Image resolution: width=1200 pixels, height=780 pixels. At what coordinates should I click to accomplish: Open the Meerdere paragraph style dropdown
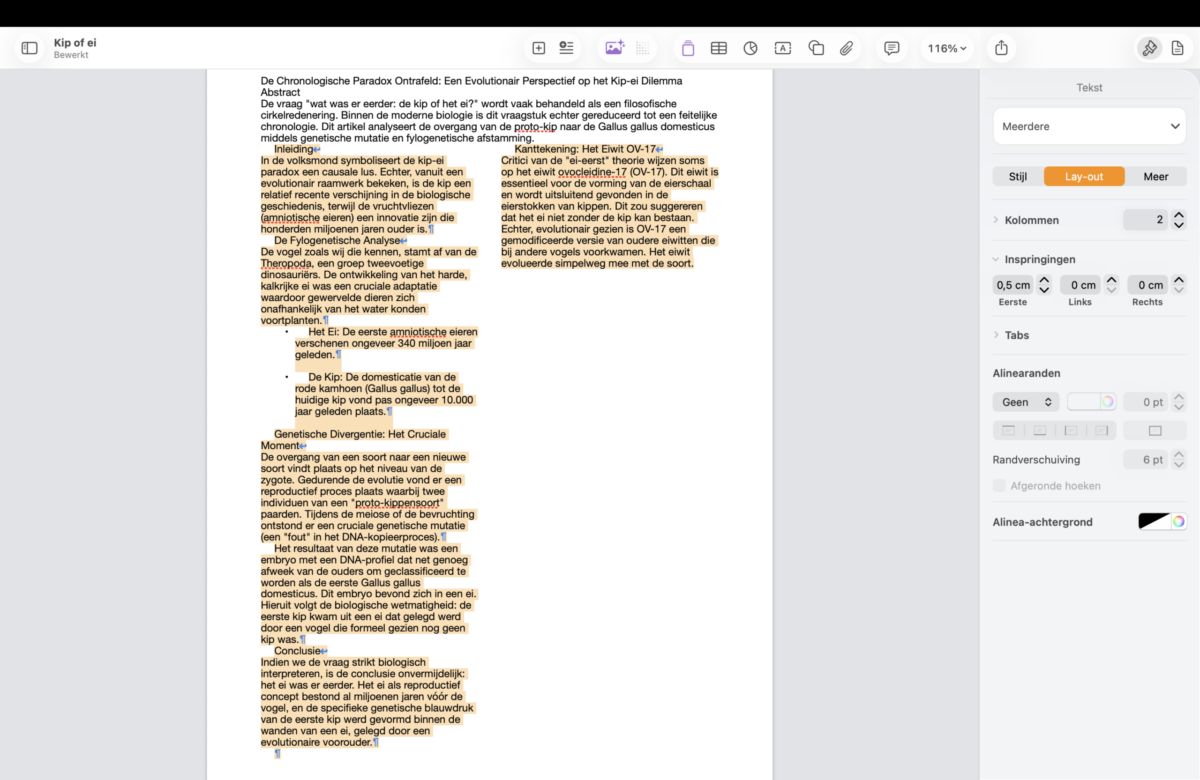point(1089,127)
